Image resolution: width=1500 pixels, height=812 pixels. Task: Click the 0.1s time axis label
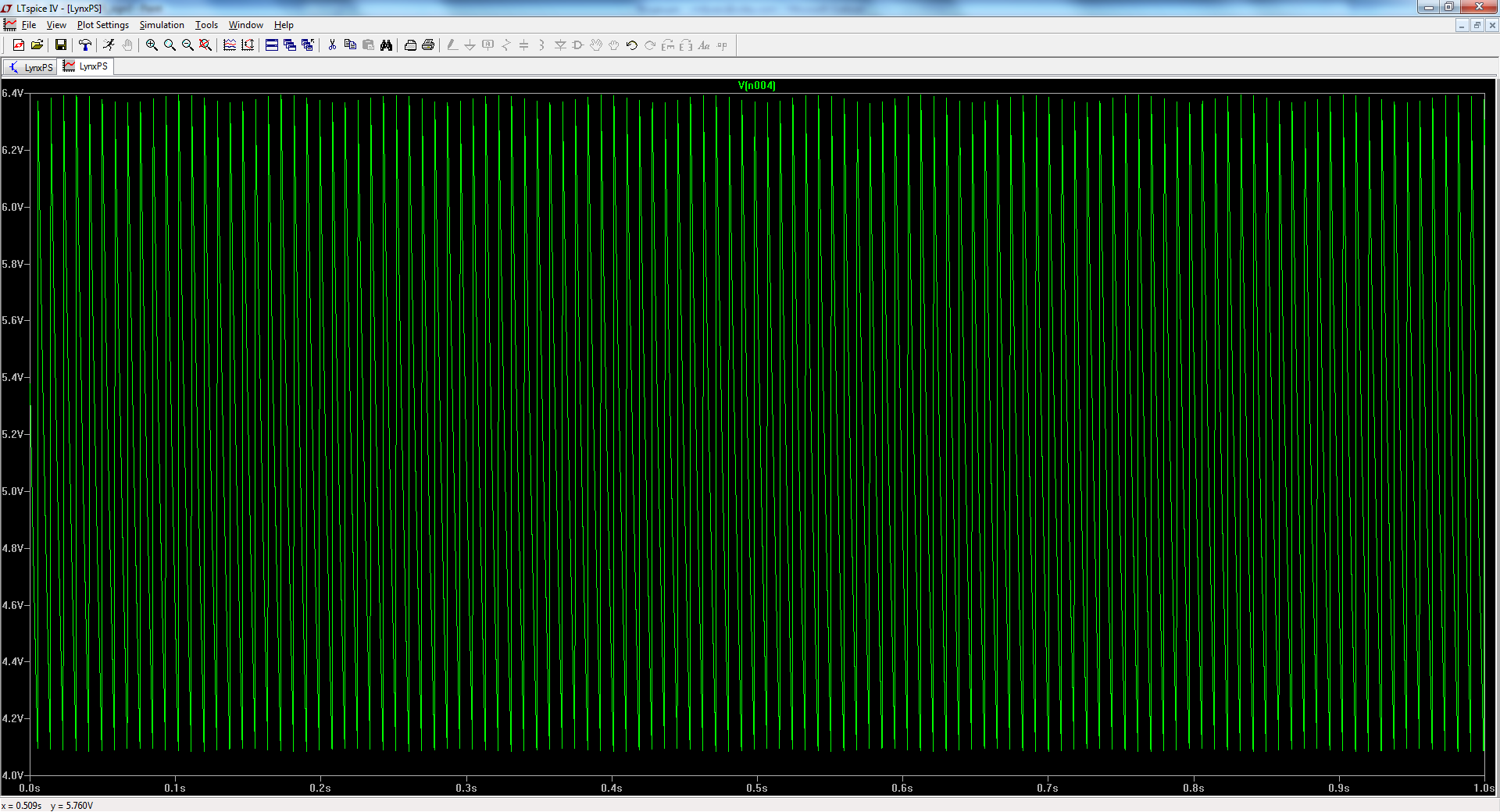tap(175, 788)
